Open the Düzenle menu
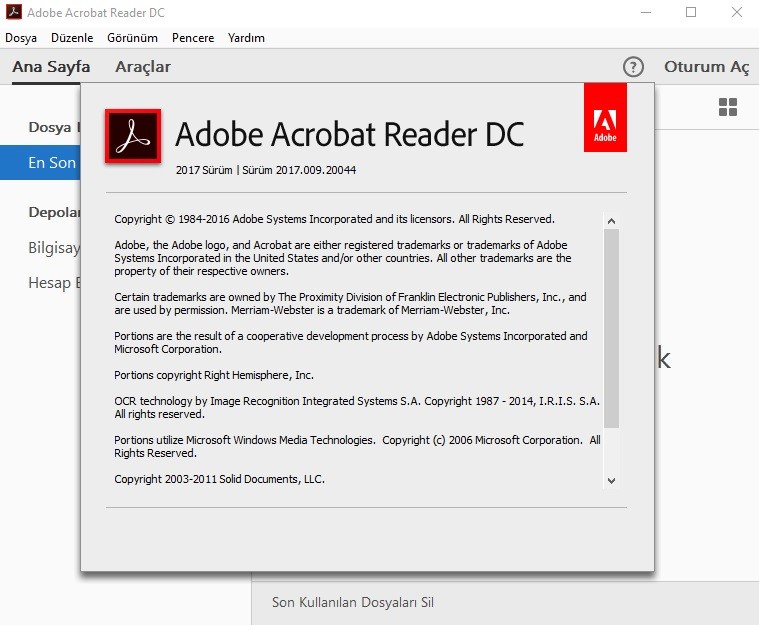759x625 pixels. coord(72,38)
